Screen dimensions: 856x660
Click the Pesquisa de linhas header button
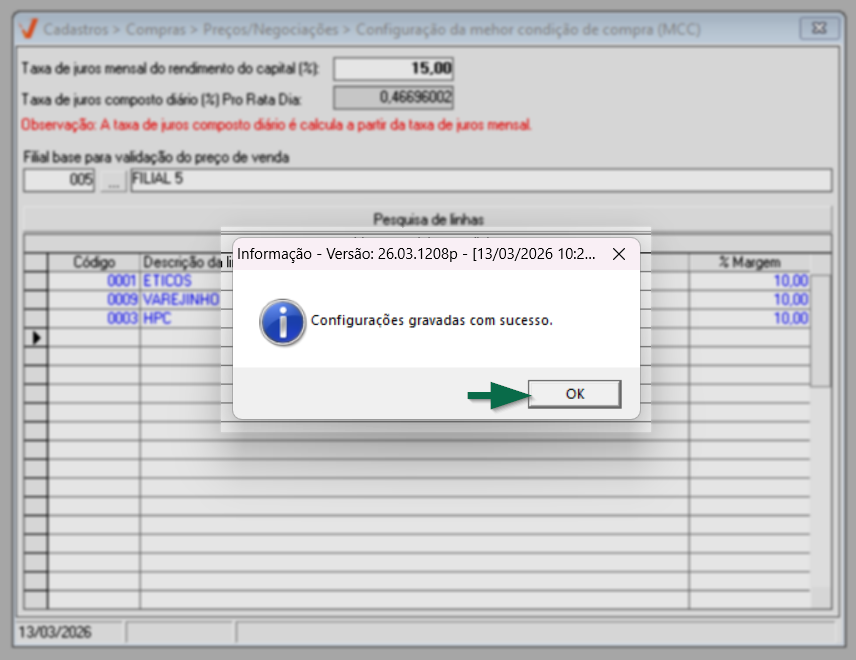428,219
